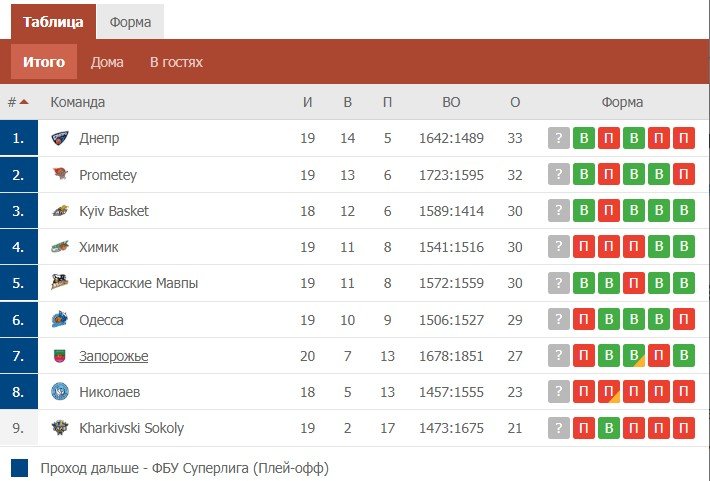Sort by the В wins column header
This screenshot has width=710, height=481.
[x=348, y=102]
